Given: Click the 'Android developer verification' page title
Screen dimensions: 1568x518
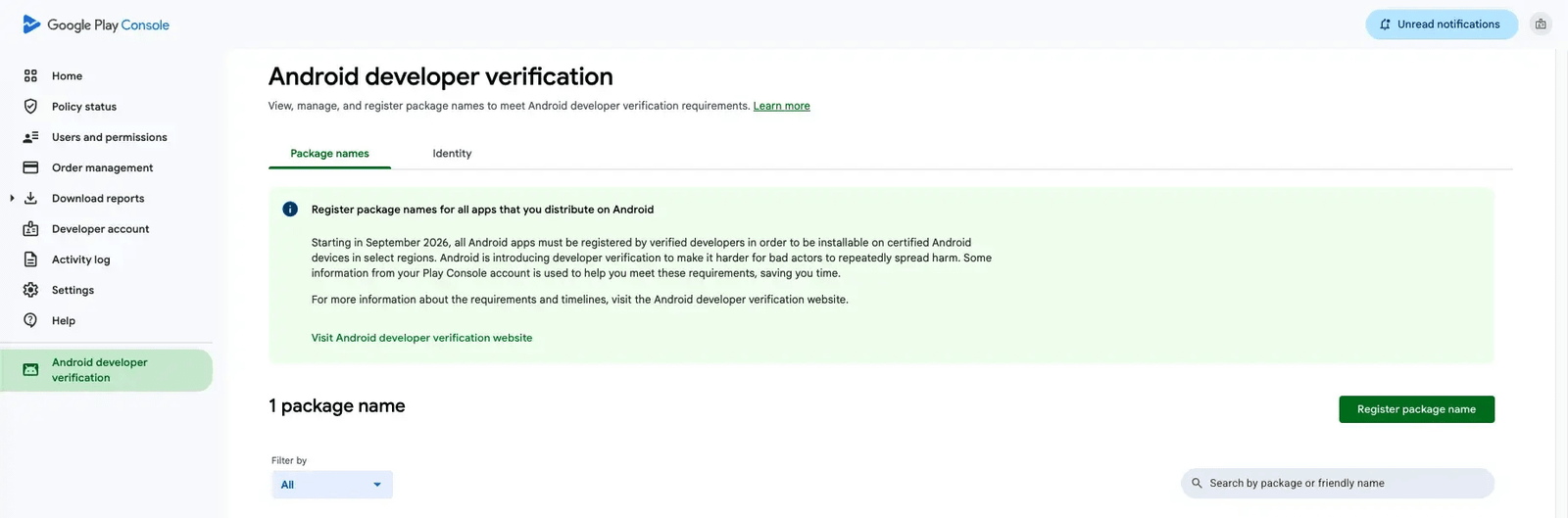Looking at the screenshot, I should (441, 76).
